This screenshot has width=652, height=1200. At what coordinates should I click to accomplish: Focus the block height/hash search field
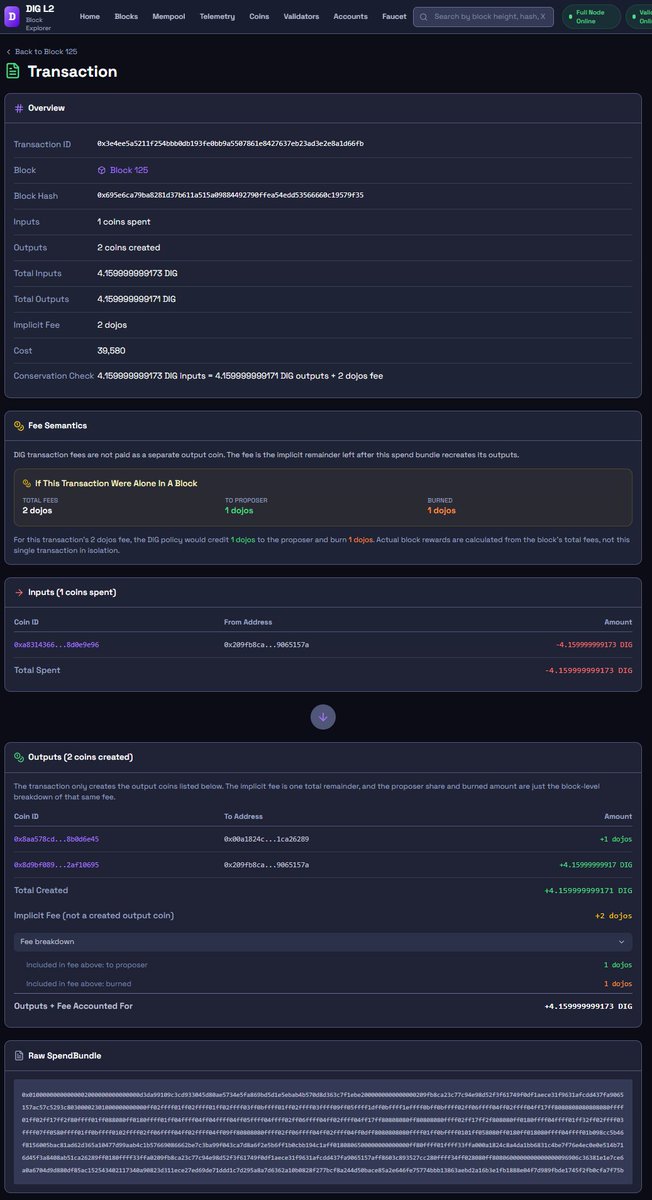[x=483, y=17]
